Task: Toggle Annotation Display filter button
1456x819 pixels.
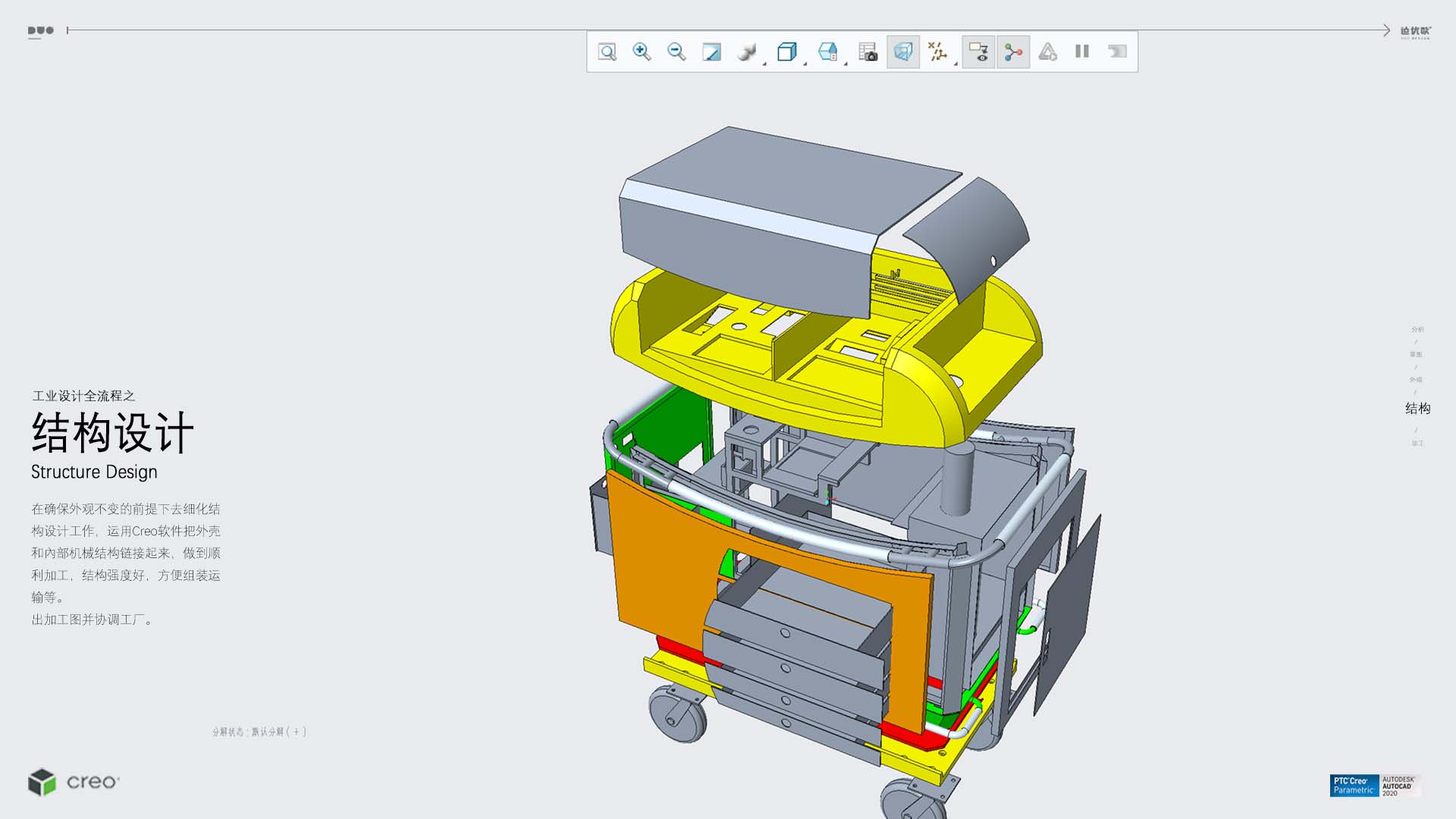Action: click(978, 52)
